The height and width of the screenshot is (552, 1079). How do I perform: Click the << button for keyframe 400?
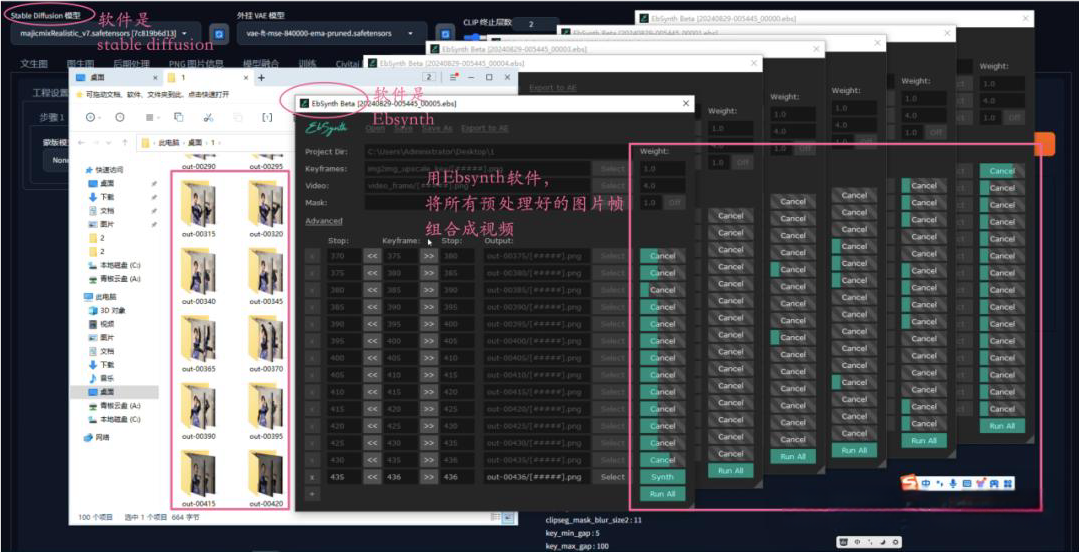tap(372, 341)
